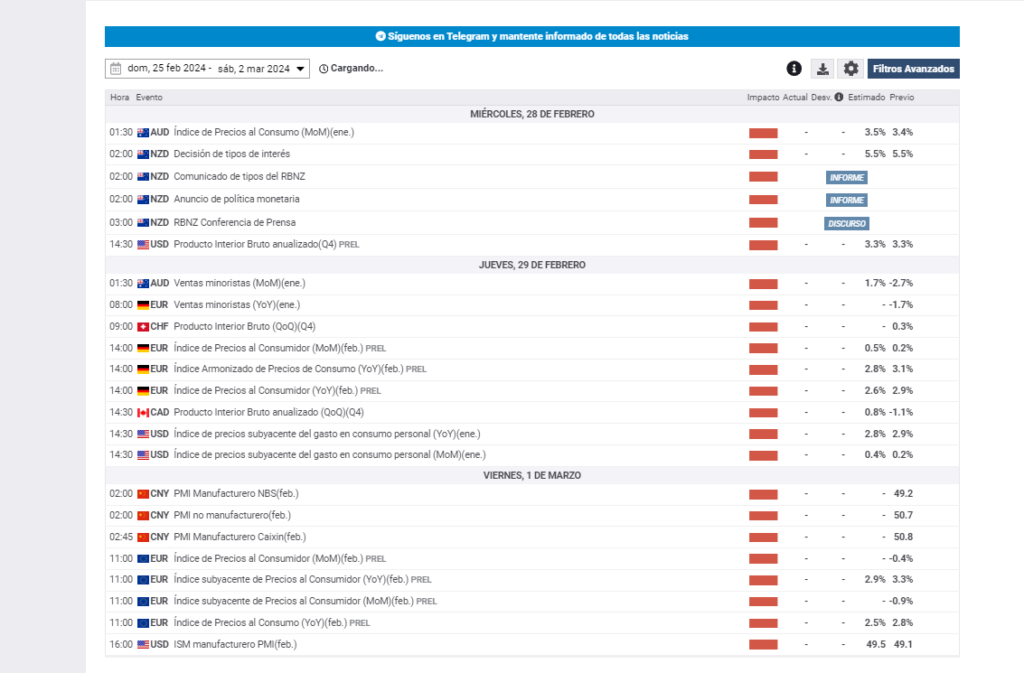Click the Swiss flag on the CHF row
Image resolution: width=1024 pixels, height=673 pixels.
click(x=143, y=327)
